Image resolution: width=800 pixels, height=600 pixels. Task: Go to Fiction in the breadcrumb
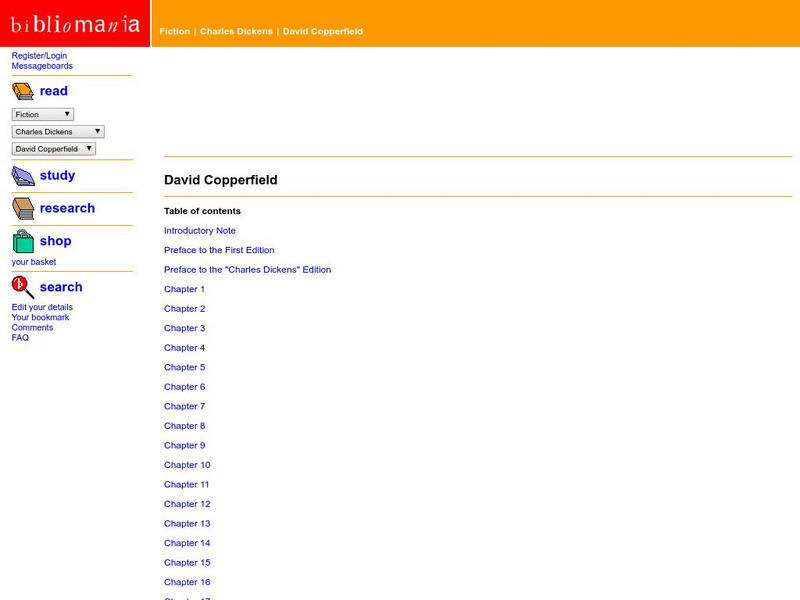[174, 31]
